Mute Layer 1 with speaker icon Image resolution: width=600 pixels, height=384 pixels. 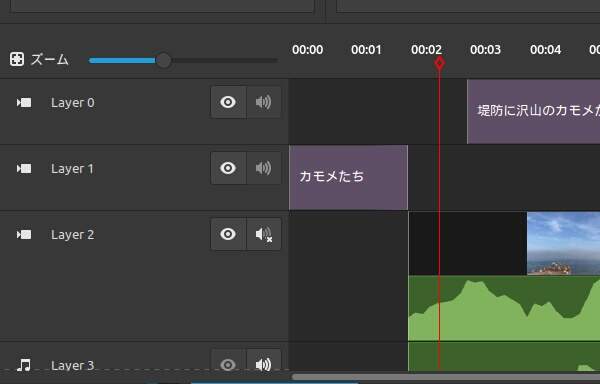tap(264, 168)
